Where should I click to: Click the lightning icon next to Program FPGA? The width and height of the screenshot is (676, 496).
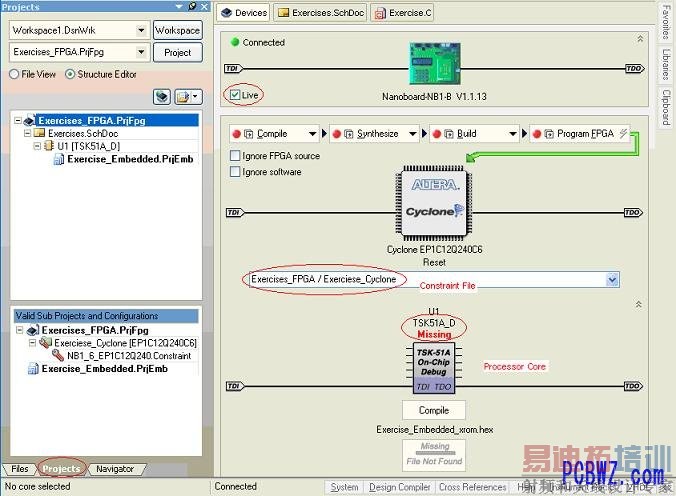pos(623,133)
